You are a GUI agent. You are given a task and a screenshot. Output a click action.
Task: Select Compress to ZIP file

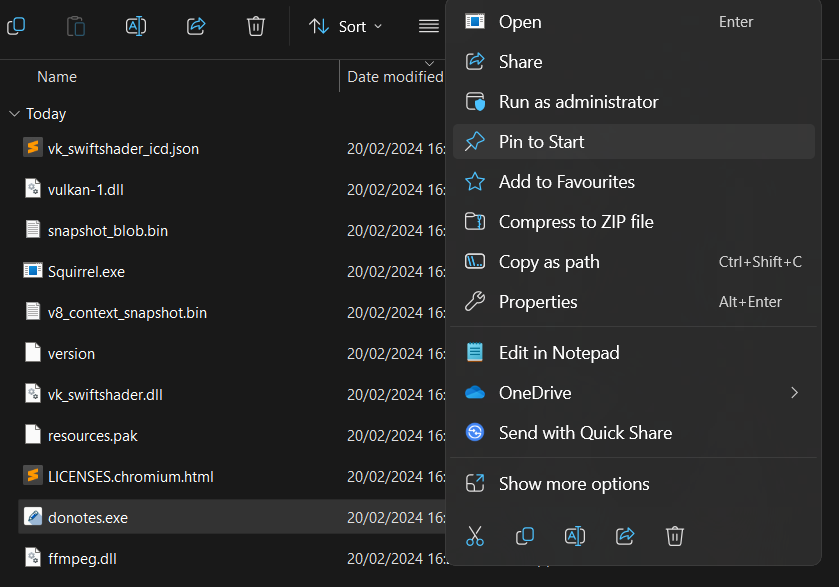click(x=576, y=222)
